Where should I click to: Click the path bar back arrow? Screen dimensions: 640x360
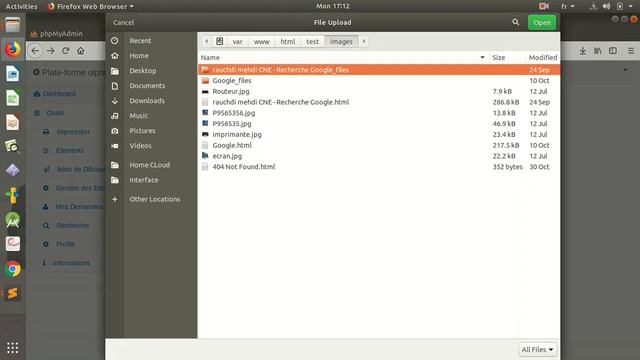tap(207, 41)
